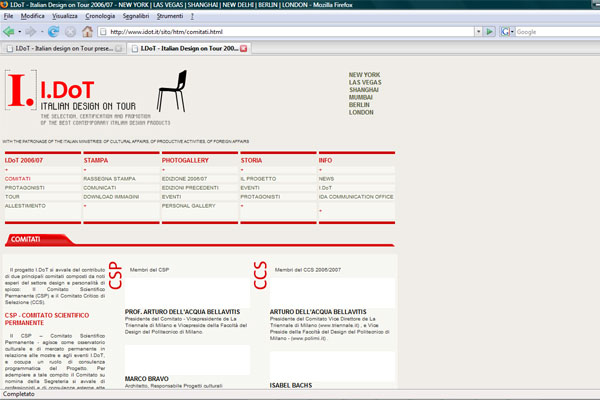Open the COMITATI link in the site menu
Image resolution: width=600 pixels, height=400 pixels.
(18, 179)
